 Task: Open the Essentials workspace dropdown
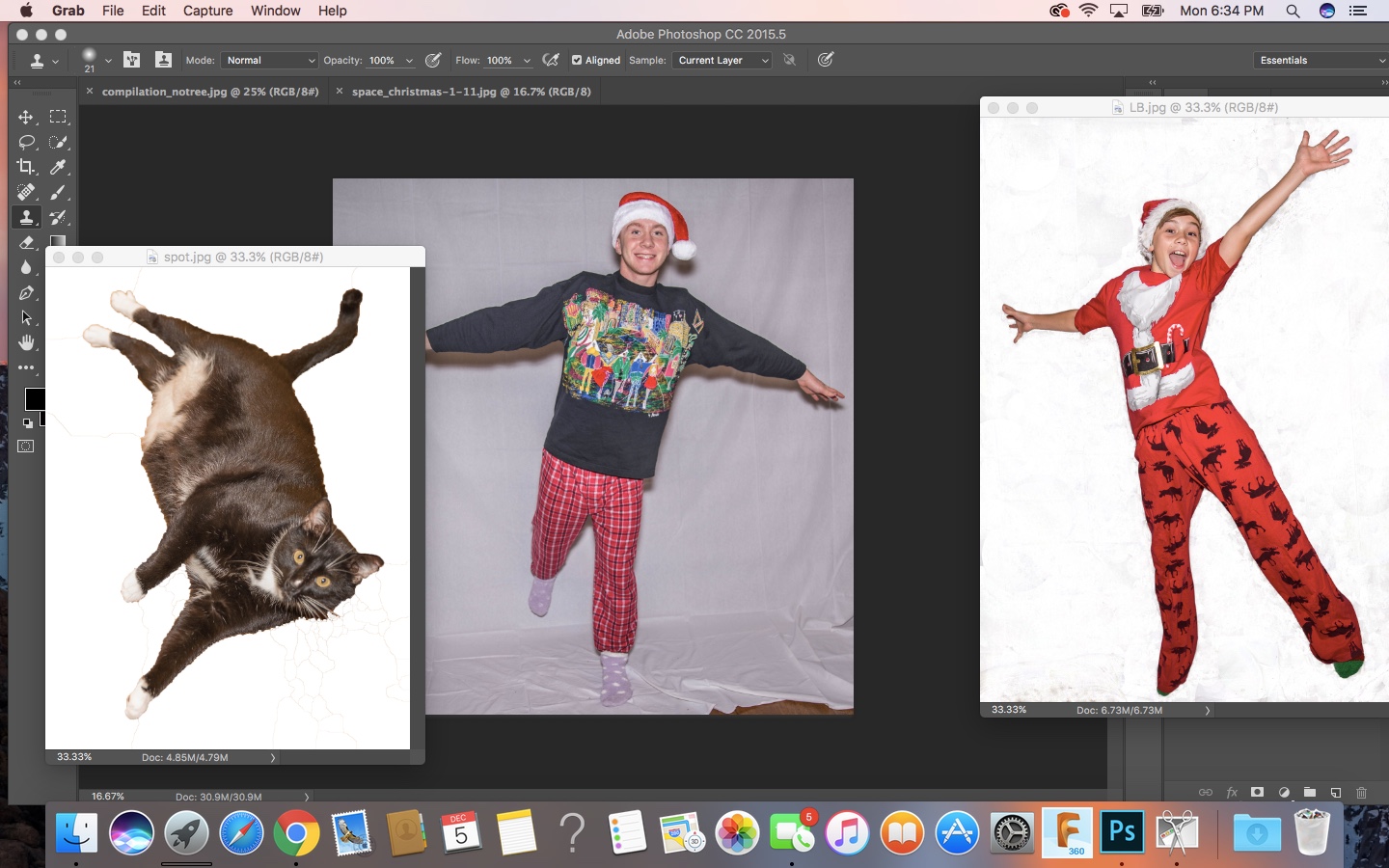click(1321, 60)
